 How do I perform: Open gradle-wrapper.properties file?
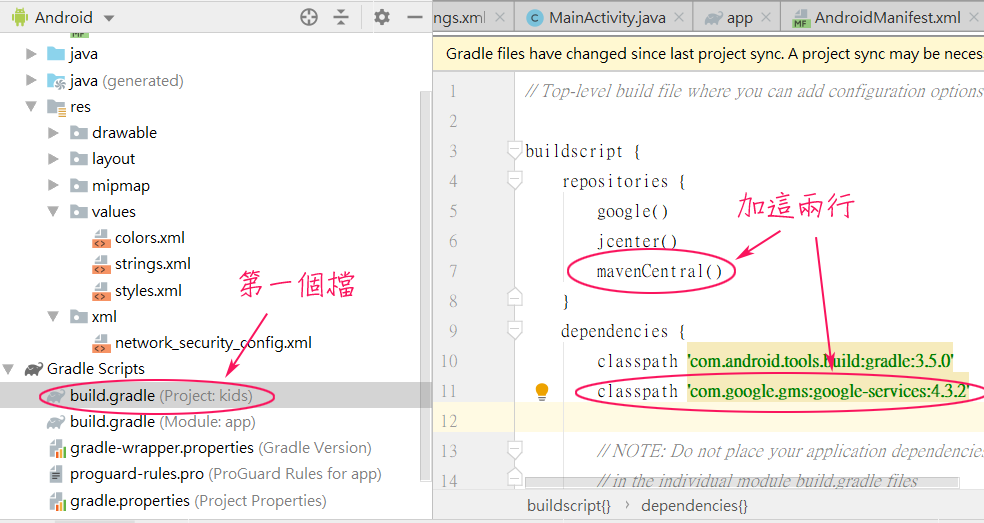(x=220, y=448)
